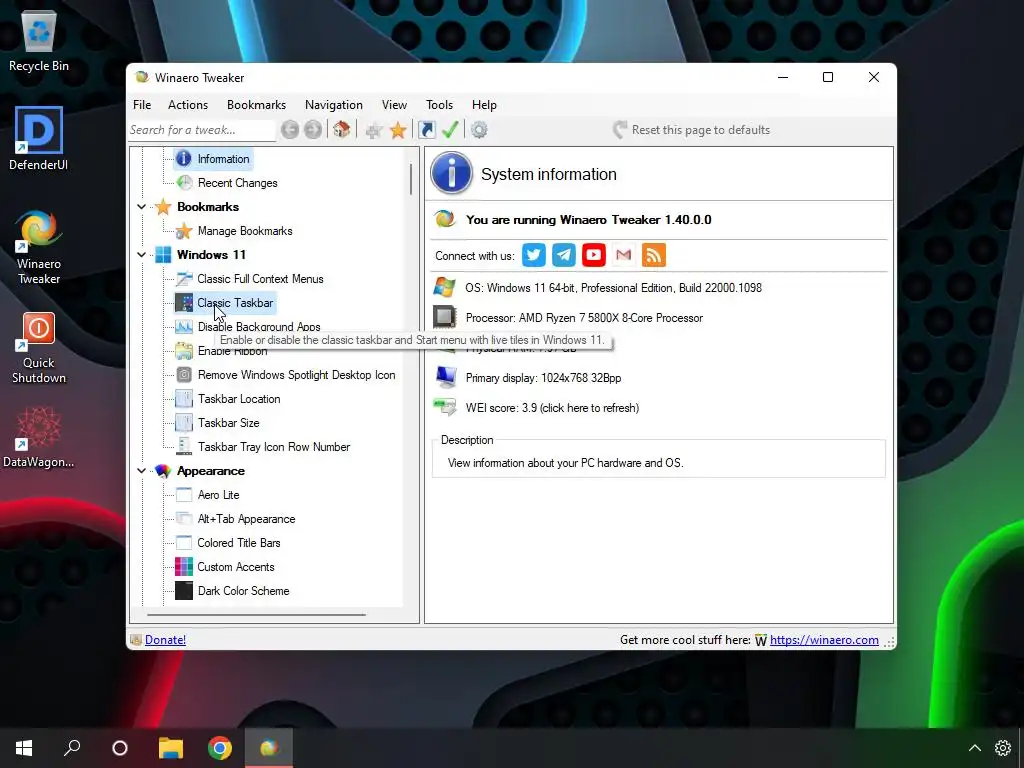The height and width of the screenshot is (768, 1024).
Task: Open the Help menu
Action: coord(484,104)
